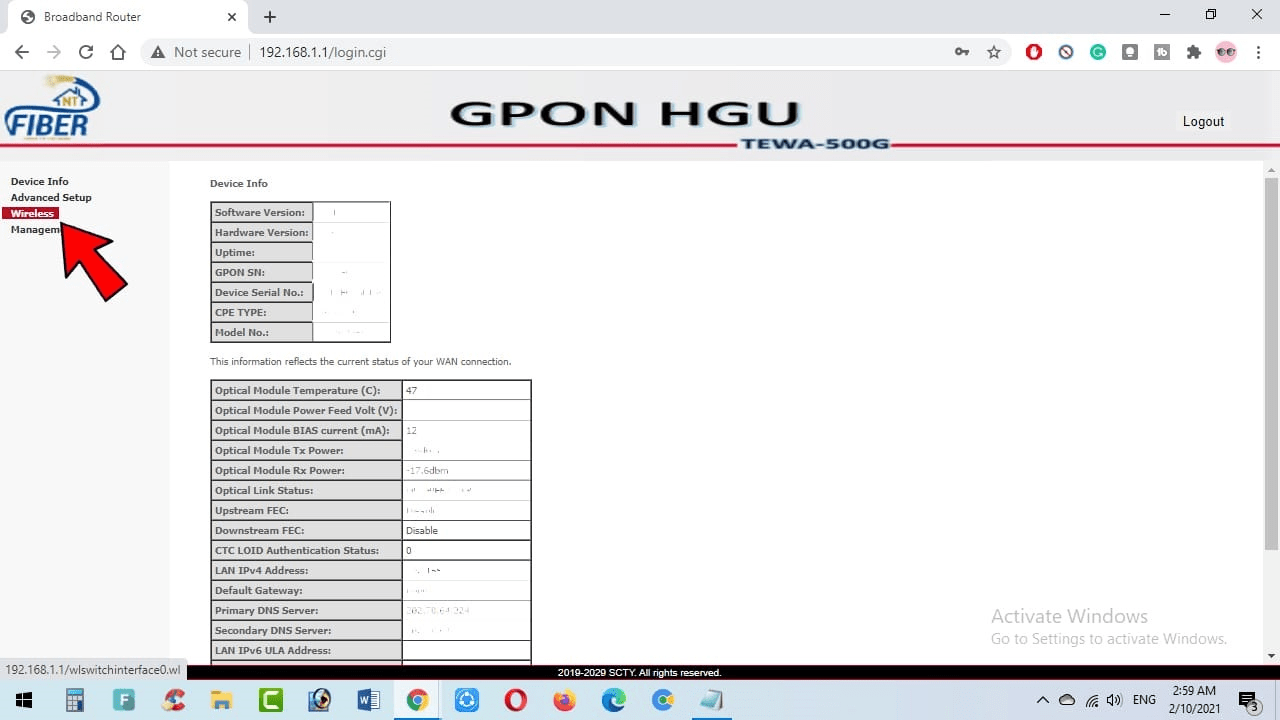Click the scrollbar up arrow
Image resolution: width=1280 pixels, height=720 pixels.
tap(1271, 169)
